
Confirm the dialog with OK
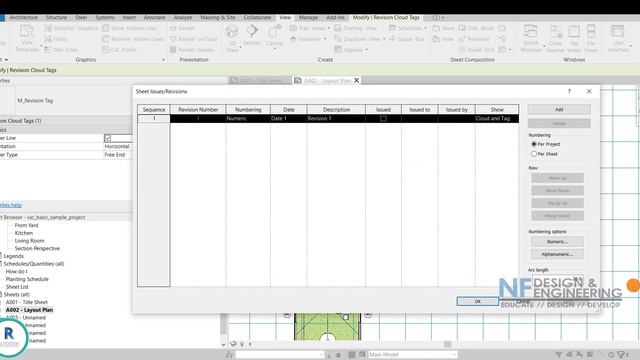click(478, 301)
